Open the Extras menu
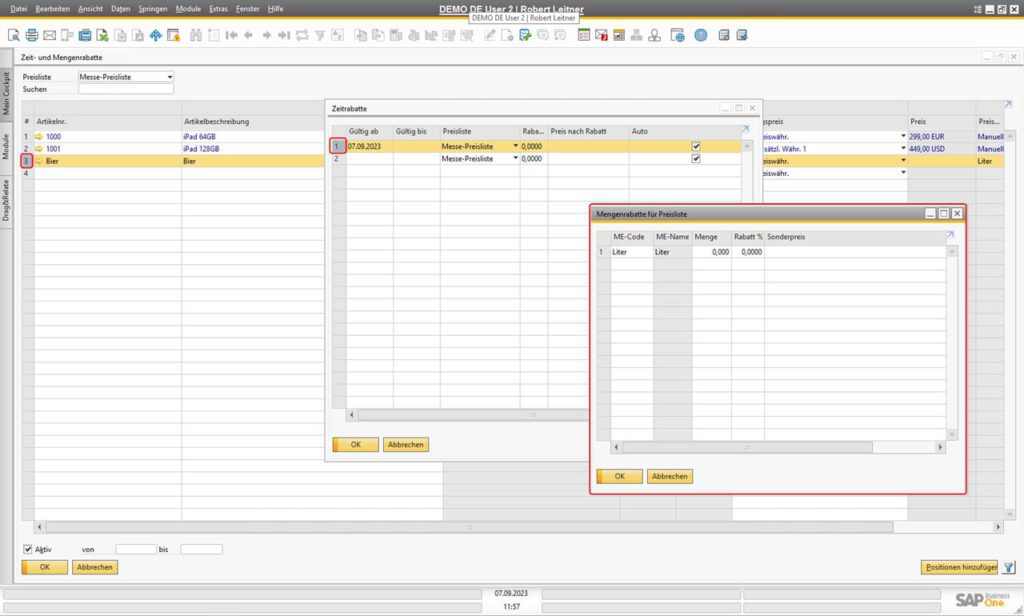Screen dimensions: 1024x616 tap(218, 9)
